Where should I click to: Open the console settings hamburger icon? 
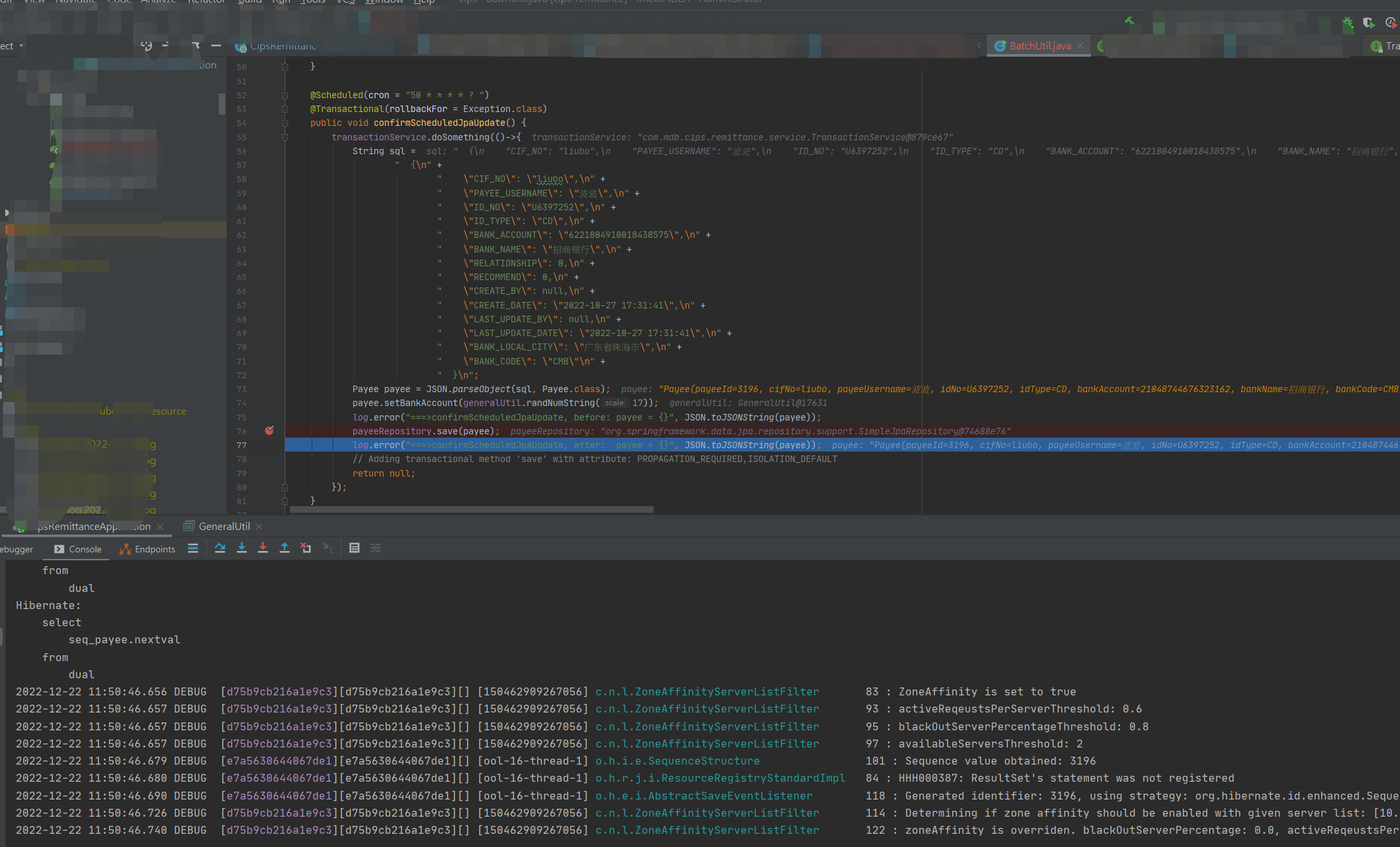click(192, 548)
